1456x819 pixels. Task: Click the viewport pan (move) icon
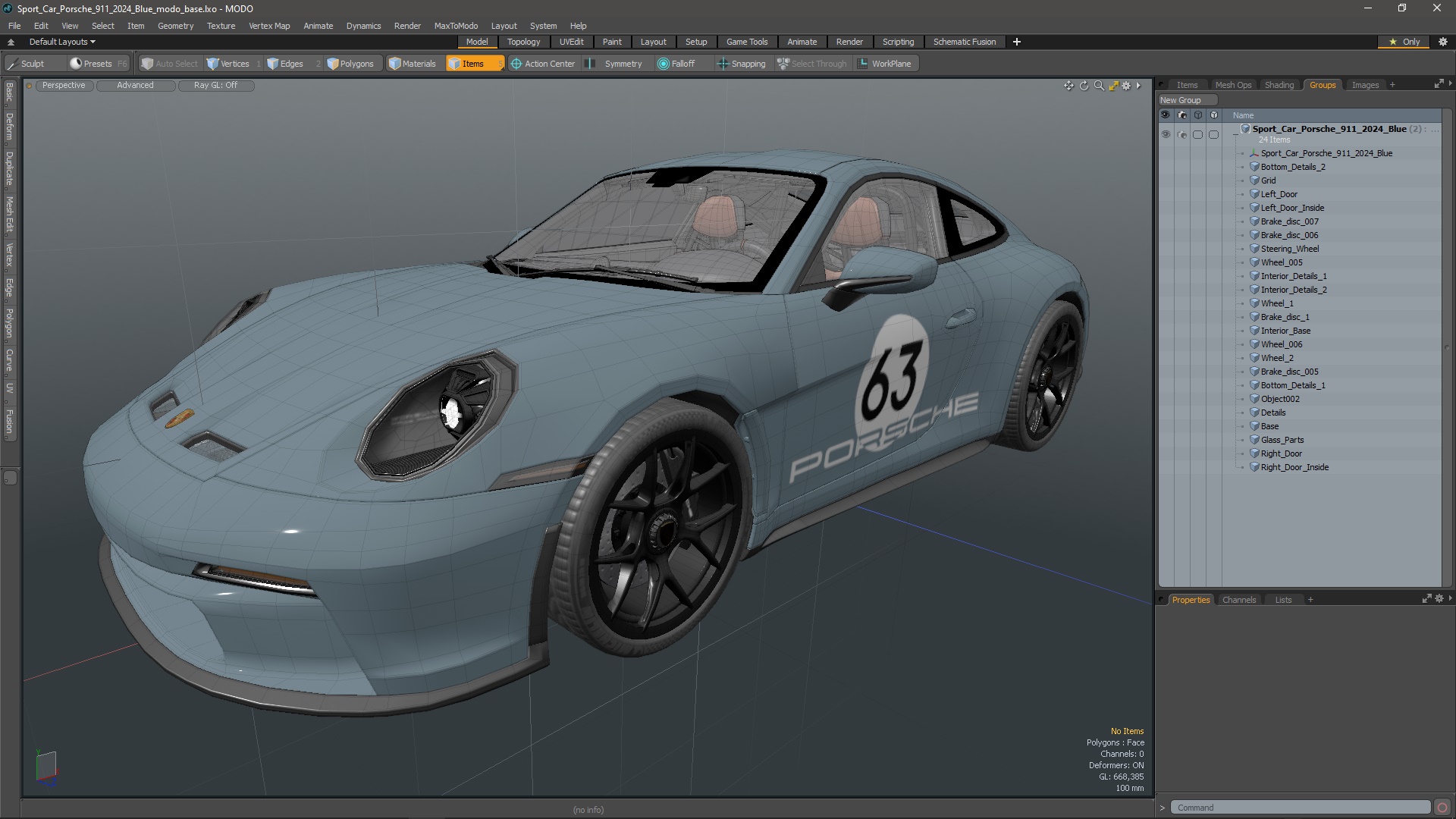click(1068, 86)
